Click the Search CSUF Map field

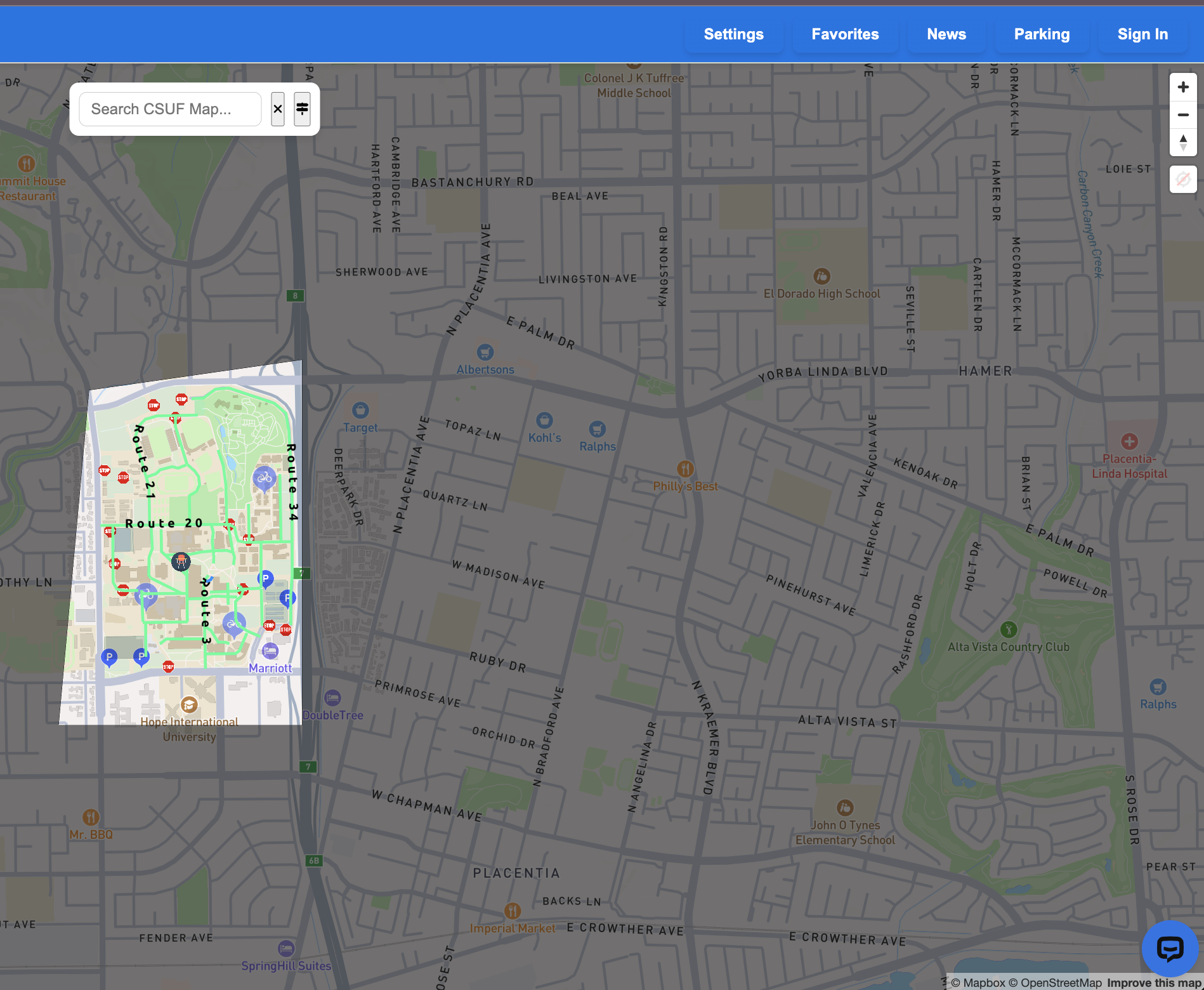click(x=170, y=109)
